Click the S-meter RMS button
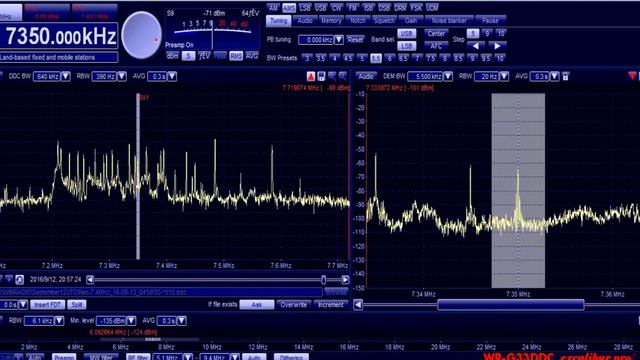Screen dimensions: 640x360 coord(236,56)
